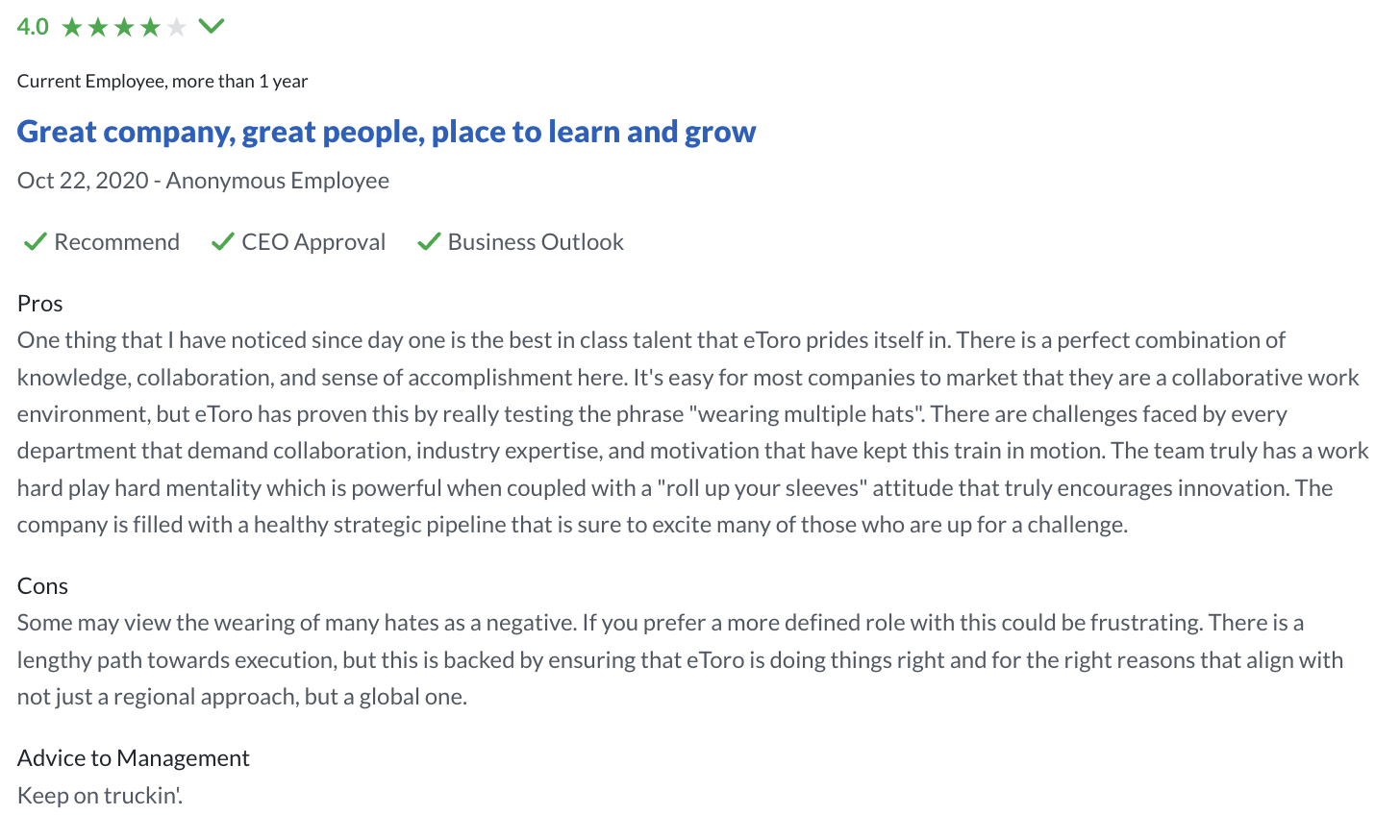The image size is (1400, 840).
Task: Click the second green rating star
Action: [x=98, y=27]
